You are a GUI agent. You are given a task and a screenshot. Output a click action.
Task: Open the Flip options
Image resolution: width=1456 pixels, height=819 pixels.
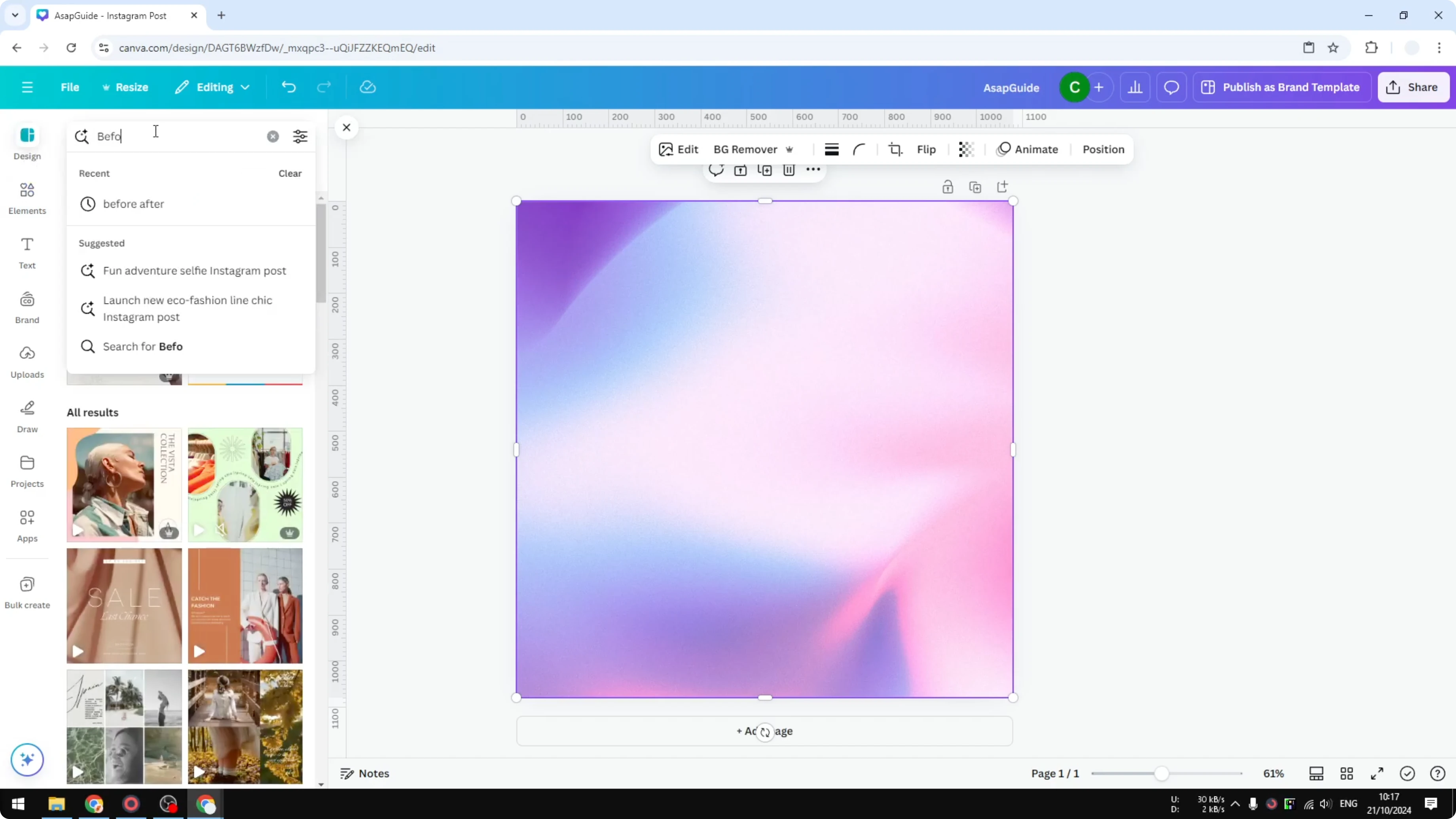point(926,149)
